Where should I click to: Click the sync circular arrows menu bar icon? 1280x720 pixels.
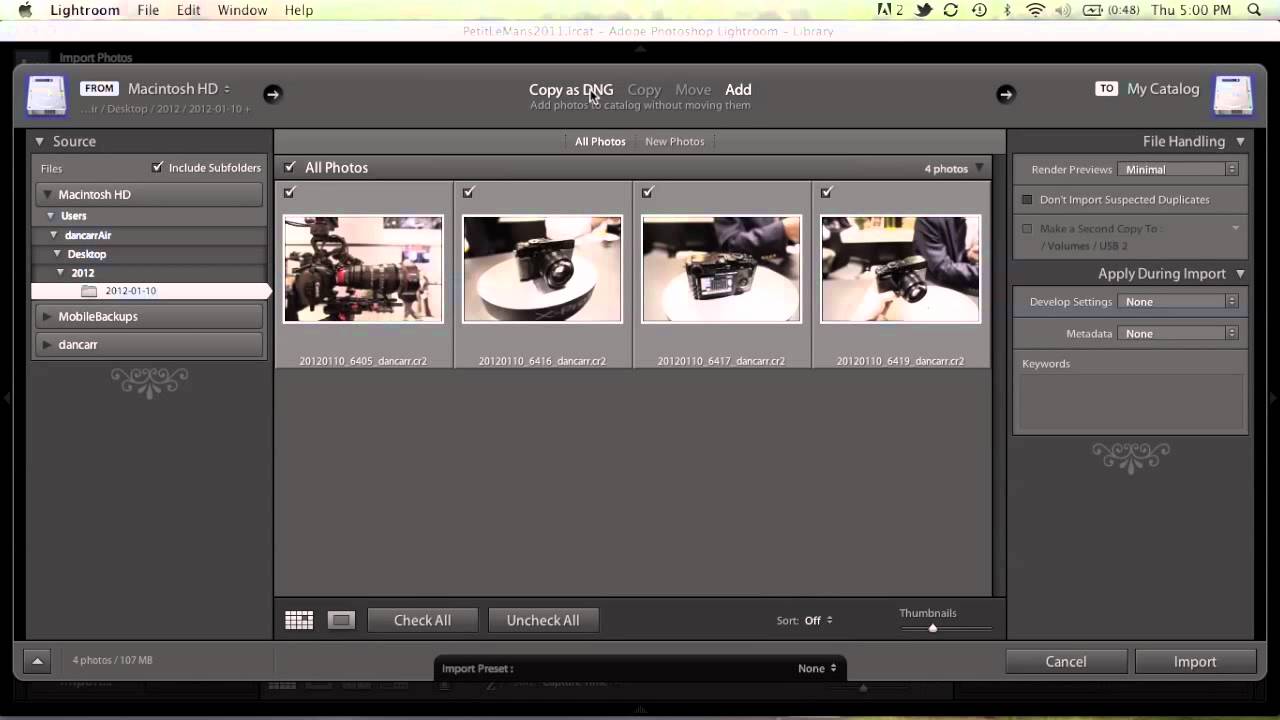pos(951,10)
